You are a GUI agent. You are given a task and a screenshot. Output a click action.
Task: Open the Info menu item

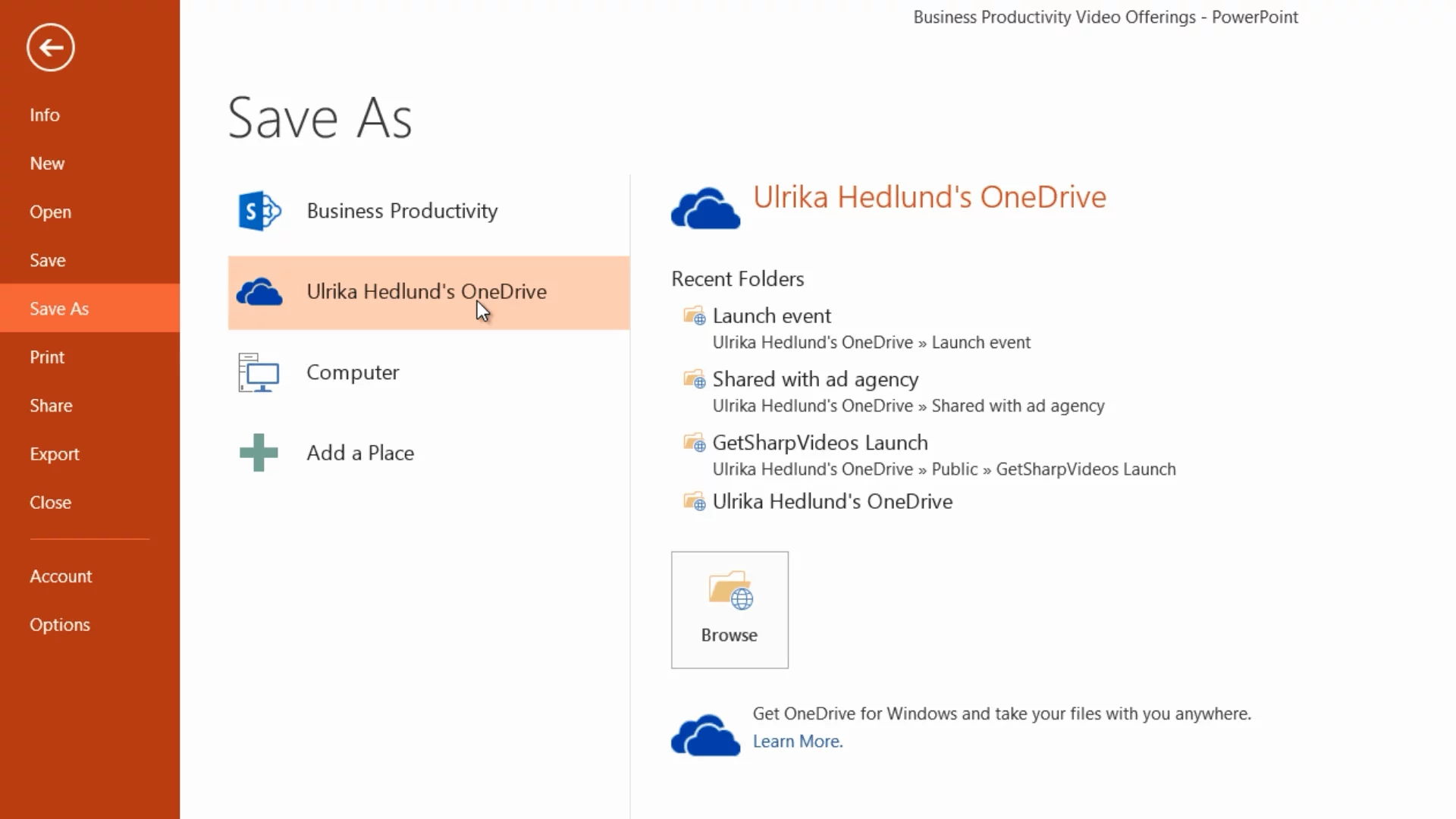click(x=45, y=115)
